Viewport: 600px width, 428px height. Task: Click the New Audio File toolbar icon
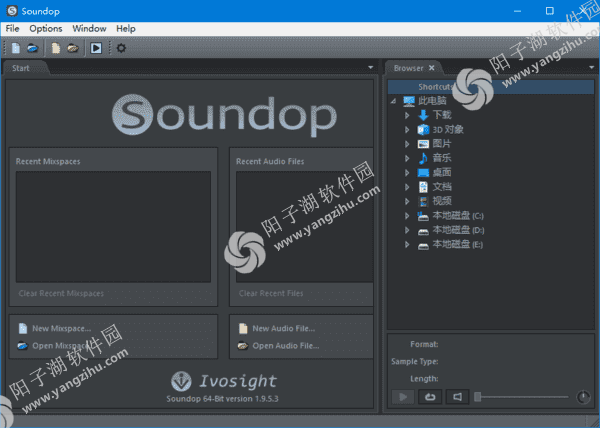(x=56, y=48)
